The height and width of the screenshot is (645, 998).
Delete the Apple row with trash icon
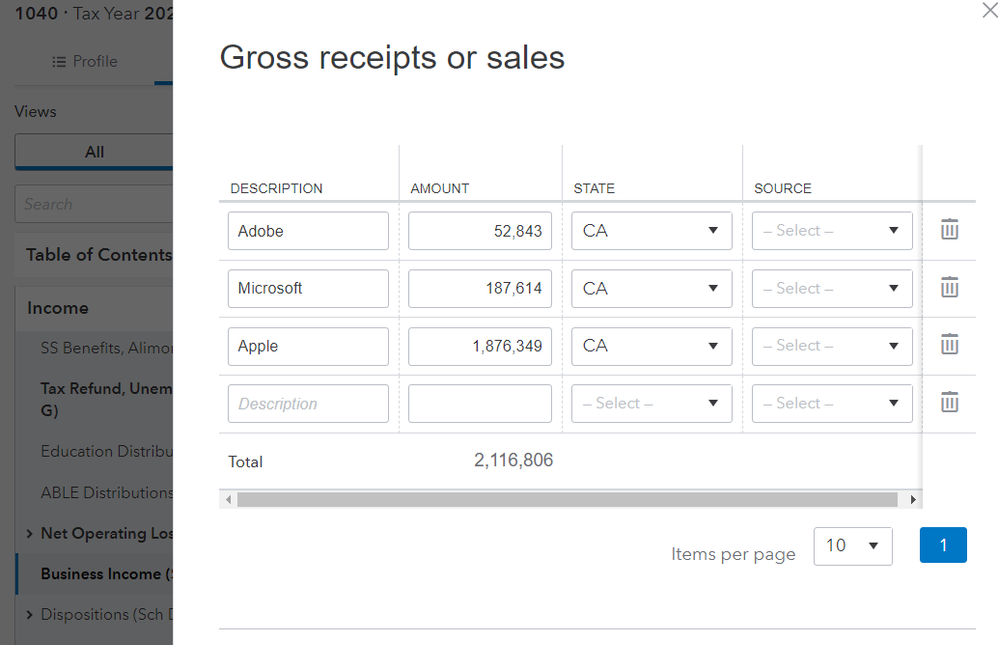949,345
